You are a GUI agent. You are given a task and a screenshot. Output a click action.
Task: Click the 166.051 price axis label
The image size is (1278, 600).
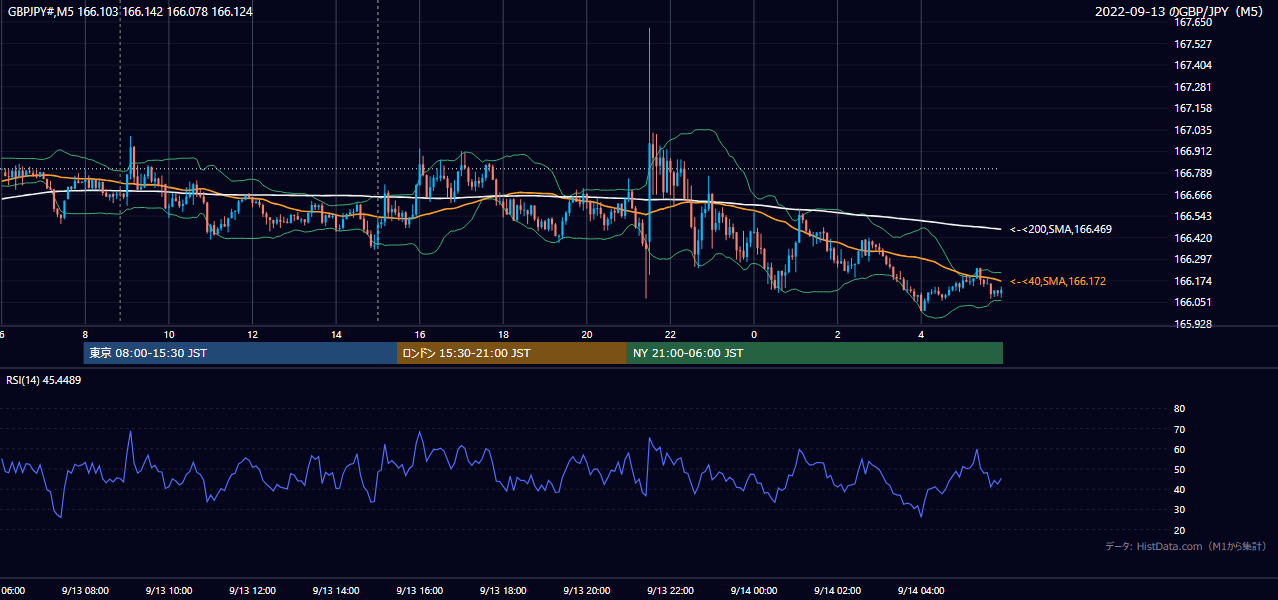coord(1192,303)
